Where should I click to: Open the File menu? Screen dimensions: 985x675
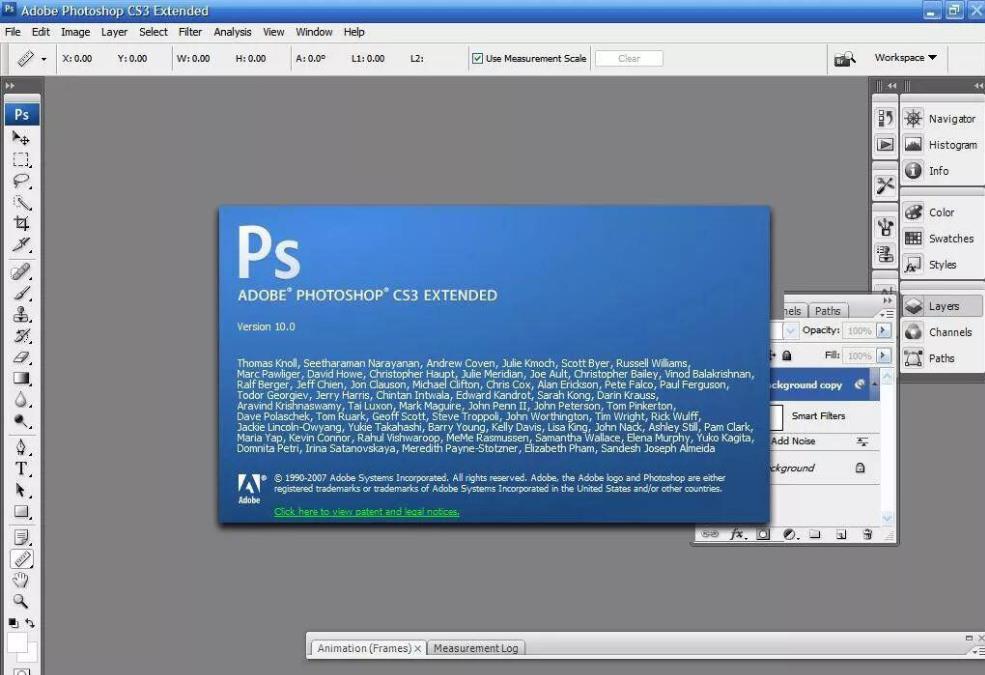click(13, 32)
